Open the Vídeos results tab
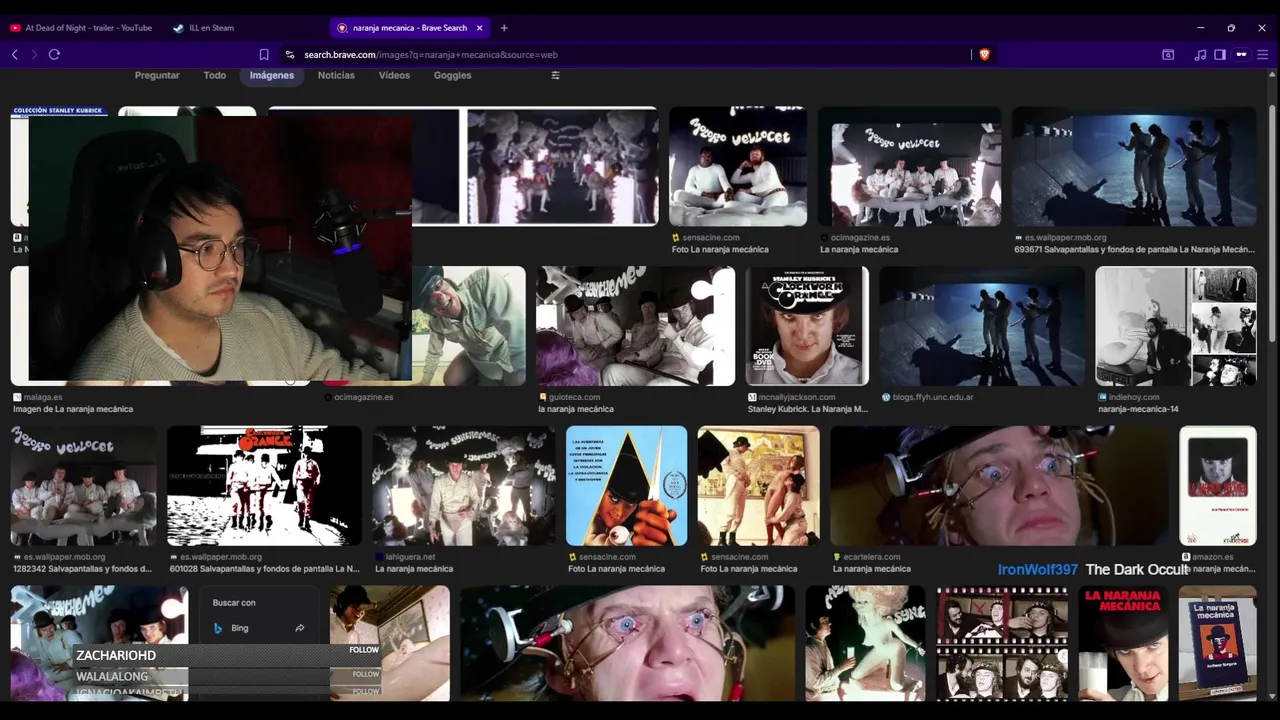1280x720 pixels. [394, 75]
